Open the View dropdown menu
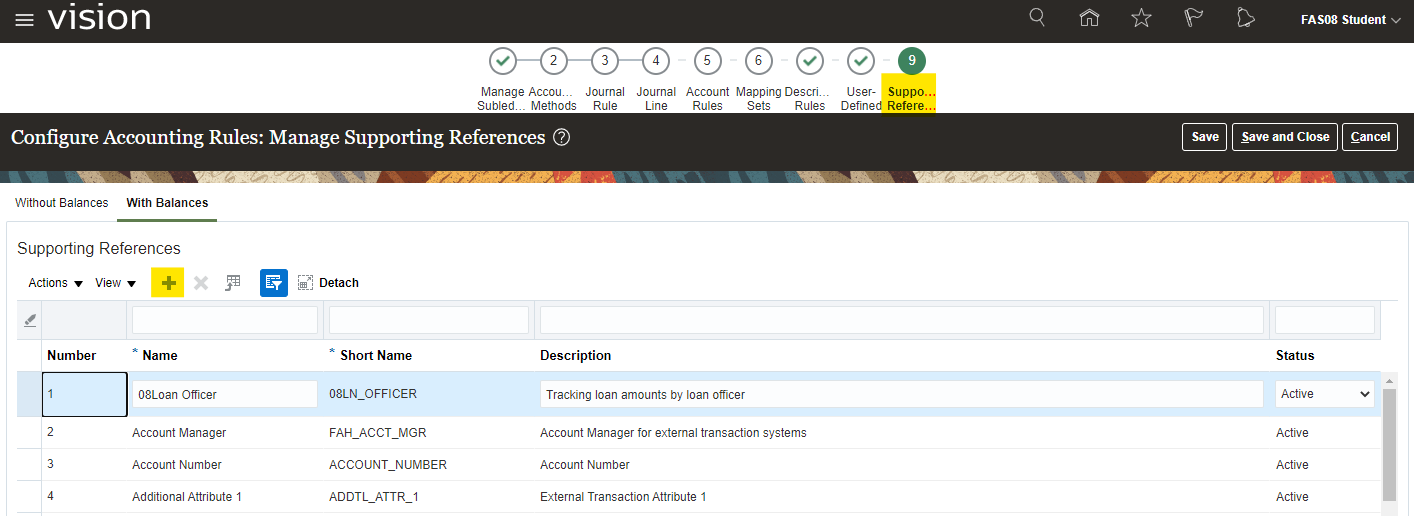Image resolution: width=1414 pixels, height=516 pixels. click(x=115, y=283)
